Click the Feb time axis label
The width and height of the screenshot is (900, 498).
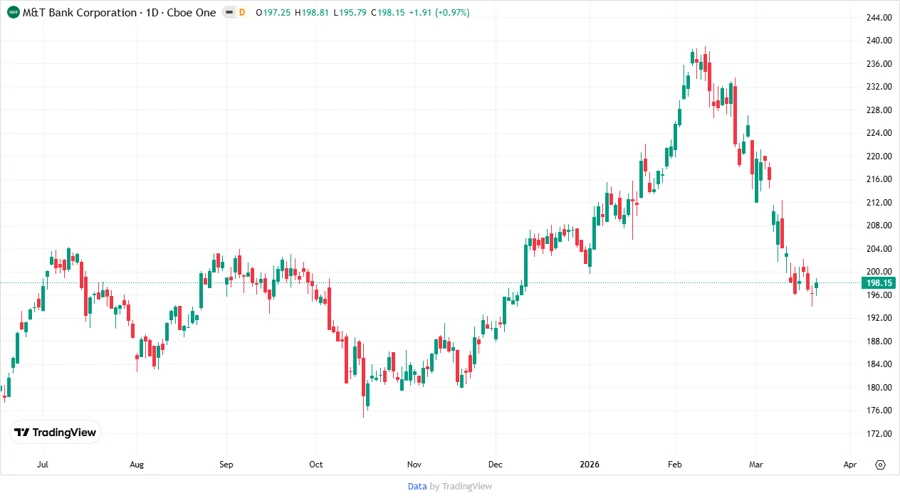coord(674,464)
